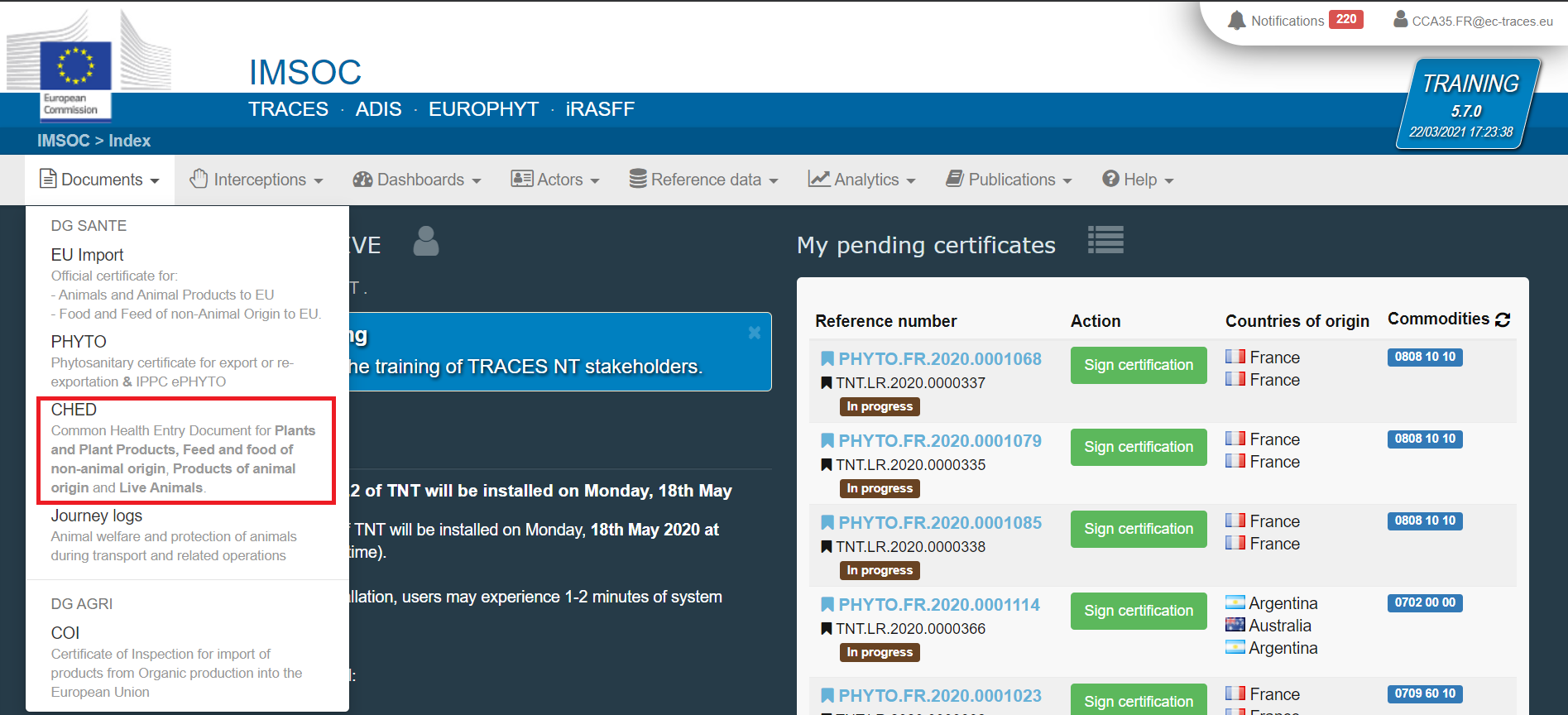Viewport: 1568px width, 715px height.
Task: Click TNT.LR.2020.0000366 reference text
Action: 910,629
